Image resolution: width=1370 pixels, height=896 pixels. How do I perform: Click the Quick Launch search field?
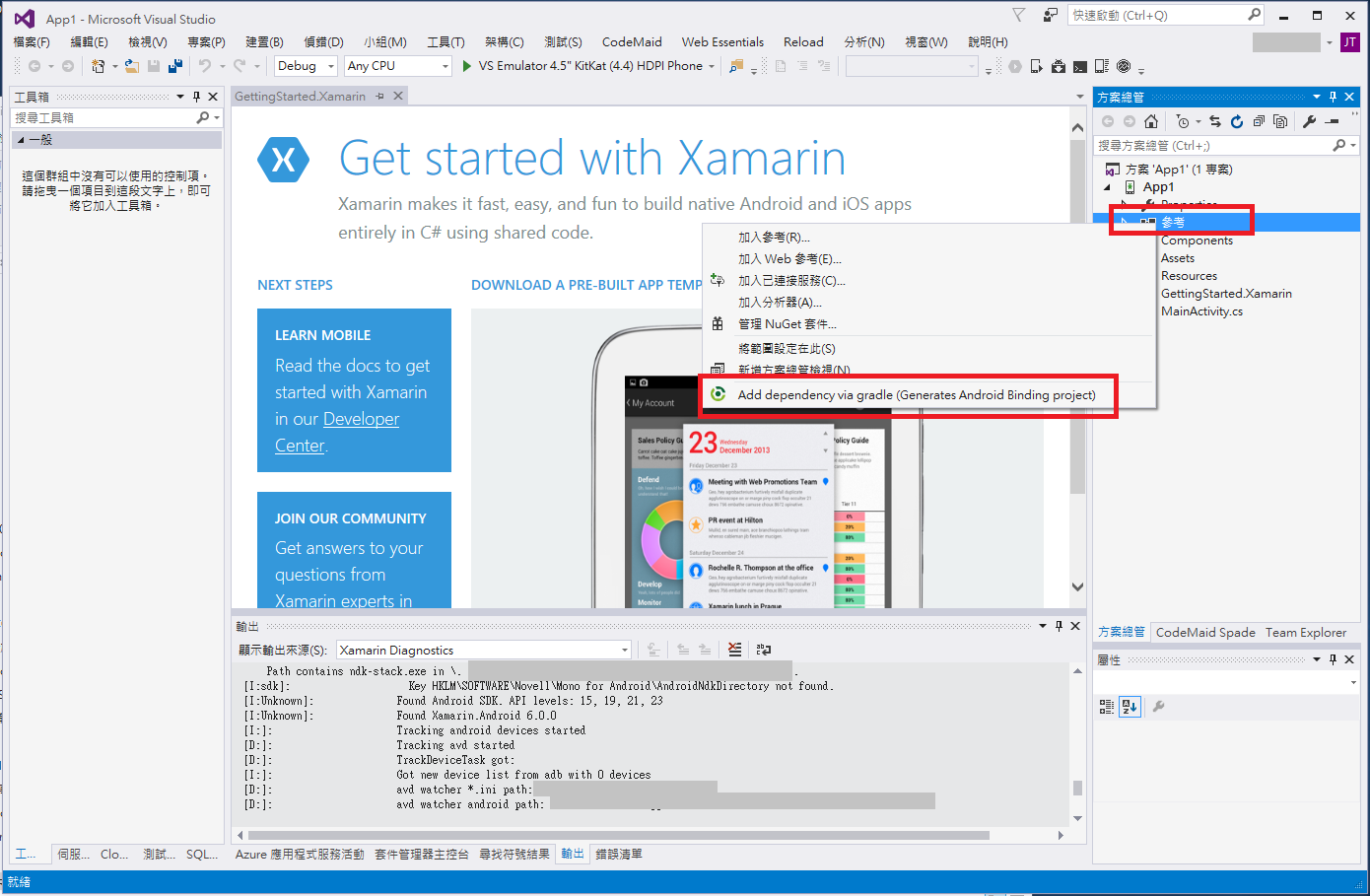click(x=1166, y=15)
